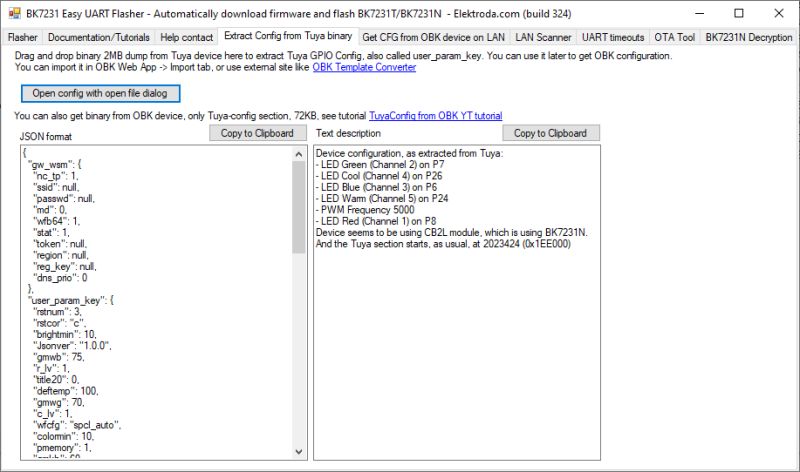Click the JSON scrollbar up arrow
Image resolution: width=800 pixels, height=472 pixels.
(299, 154)
